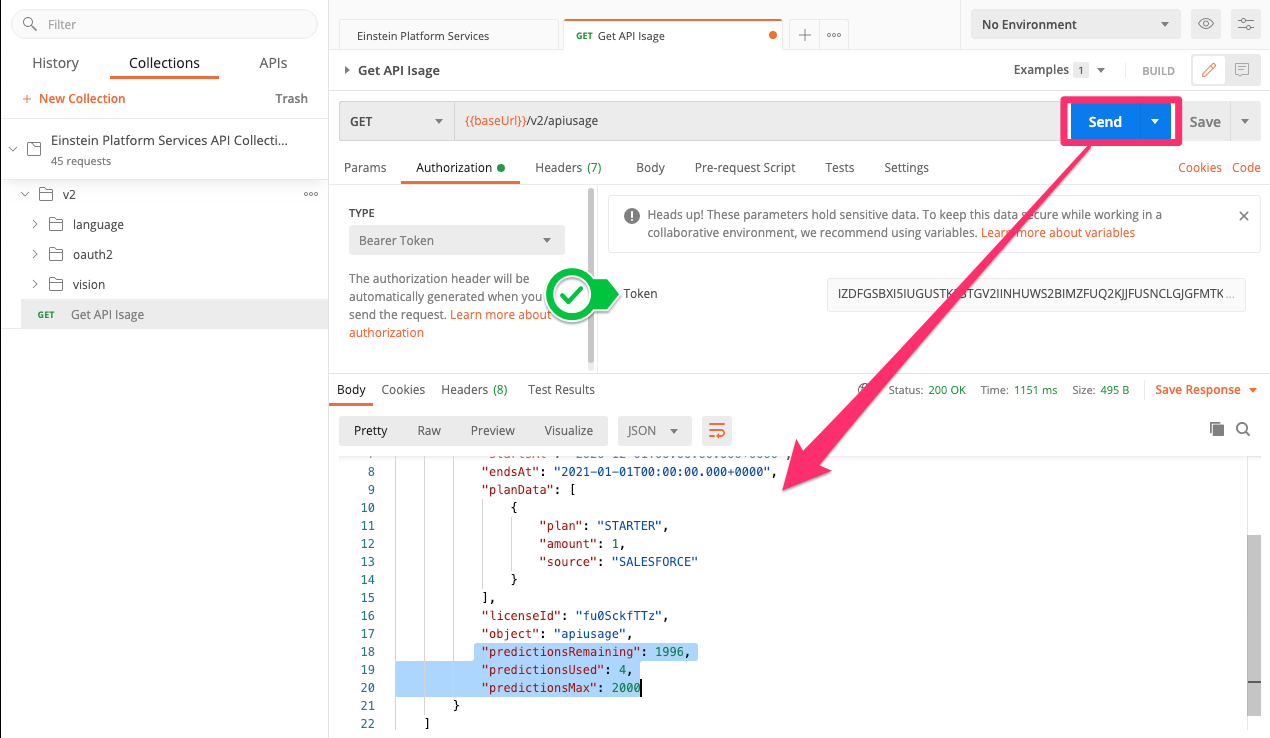Select the Preview response view
1270x738 pixels.
492,431
